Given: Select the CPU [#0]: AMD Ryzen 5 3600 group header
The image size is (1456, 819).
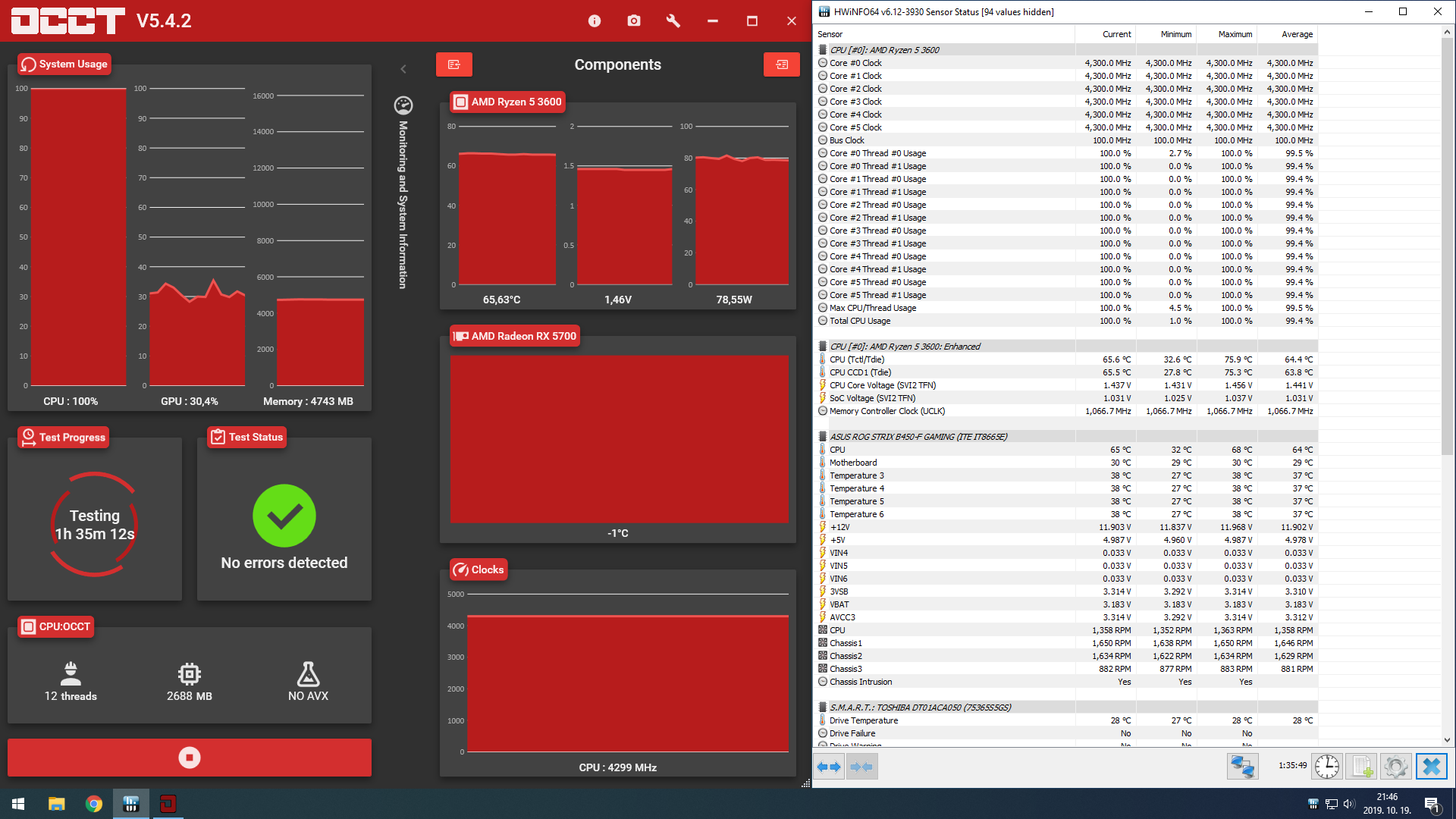Looking at the screenshot, I should (1065, 50).
